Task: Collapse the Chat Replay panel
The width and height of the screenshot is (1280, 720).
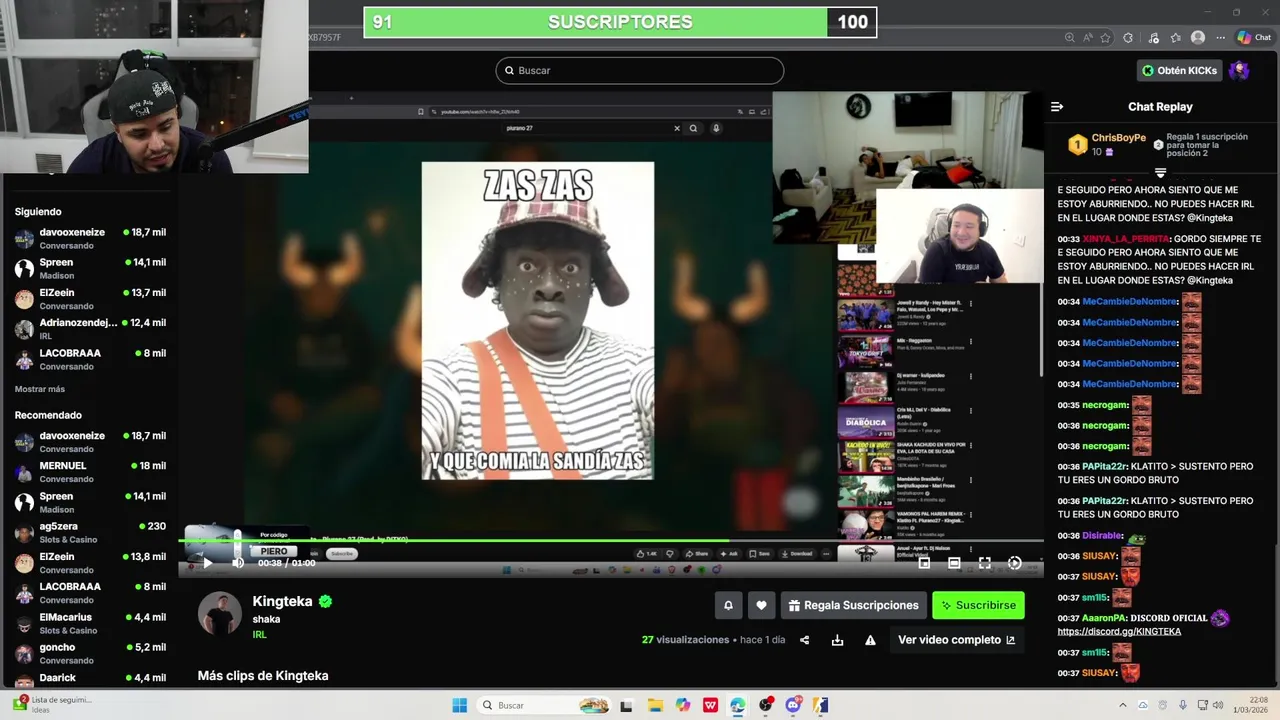Action: coord(1057,107)
